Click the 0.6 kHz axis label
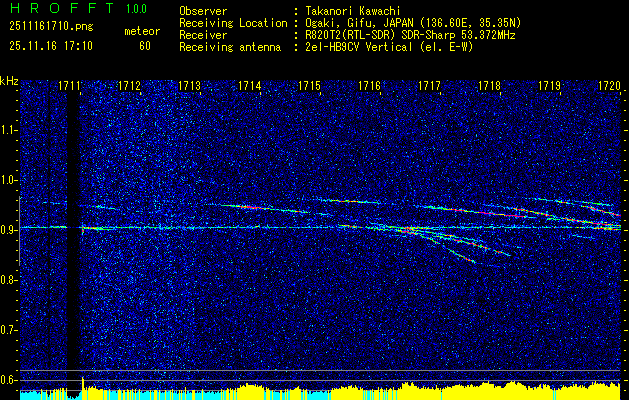629x400 pixels. pos(8,380)
